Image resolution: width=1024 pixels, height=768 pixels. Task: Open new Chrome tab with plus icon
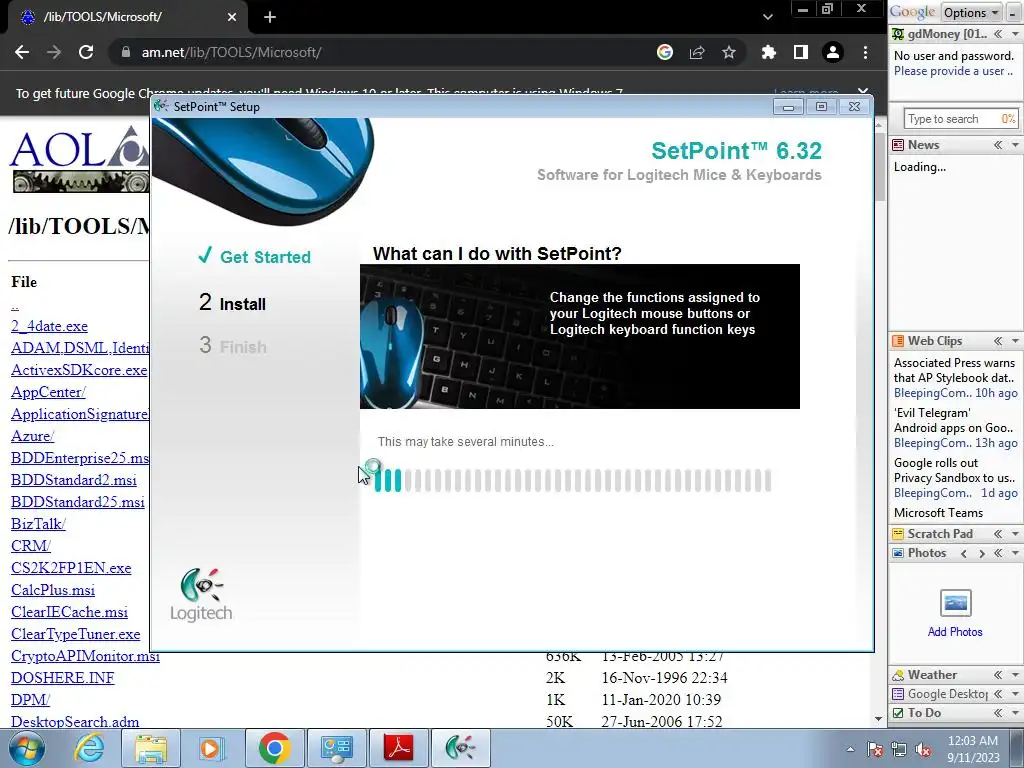tap(270, 17)
